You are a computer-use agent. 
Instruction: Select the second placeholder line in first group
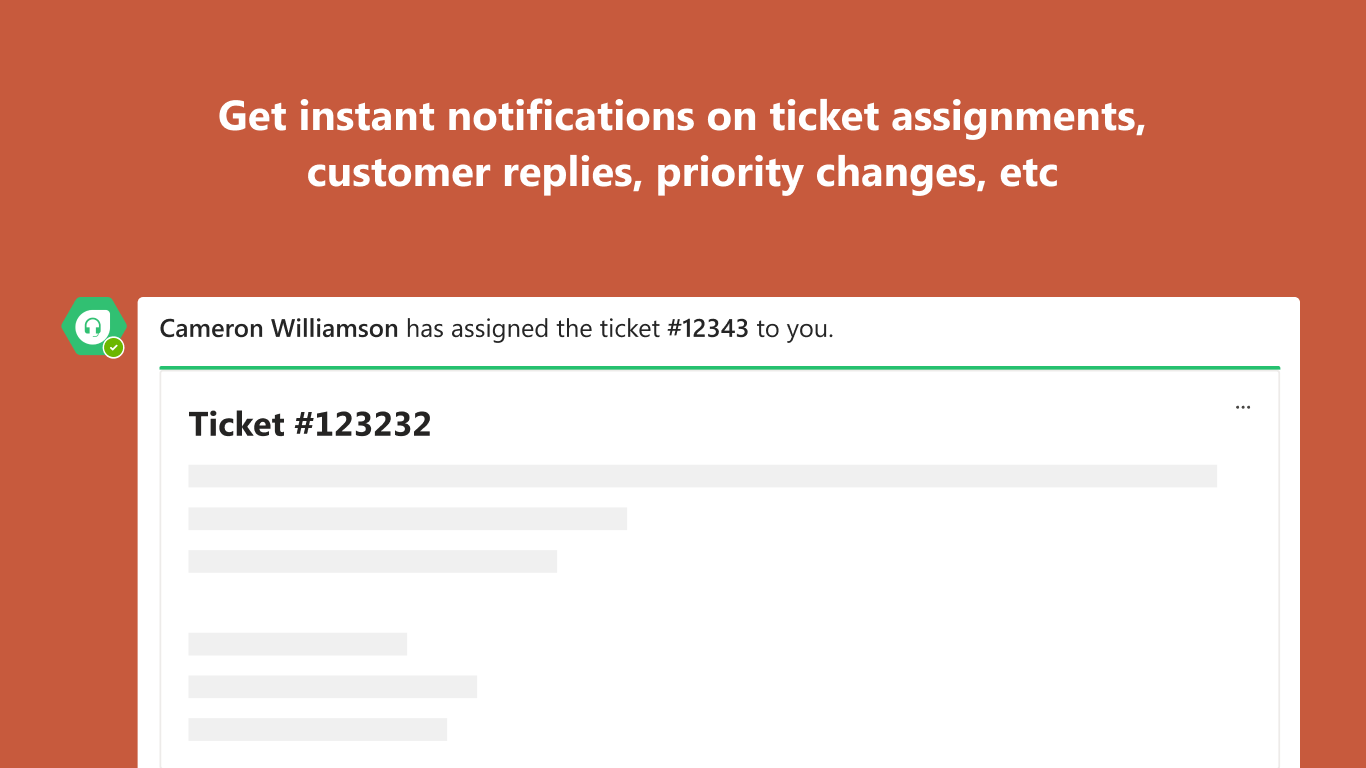point(407,518)
